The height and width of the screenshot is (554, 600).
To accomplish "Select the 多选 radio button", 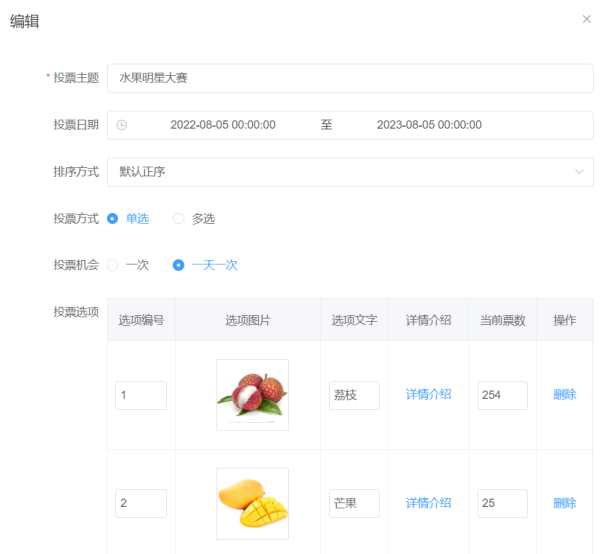I will tap(178, 218).
